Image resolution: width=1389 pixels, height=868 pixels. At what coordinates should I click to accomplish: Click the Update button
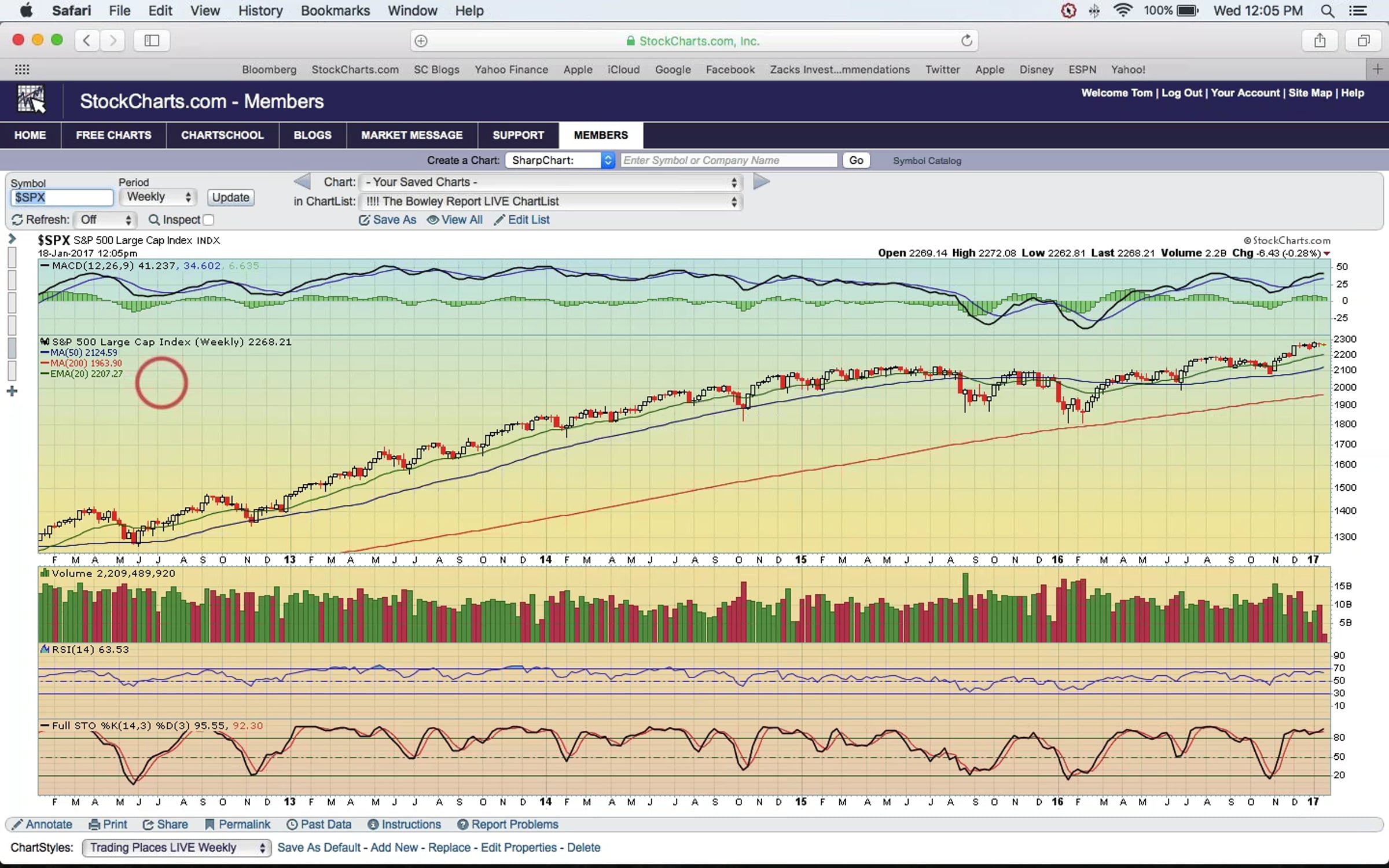(x=230, y=197)
